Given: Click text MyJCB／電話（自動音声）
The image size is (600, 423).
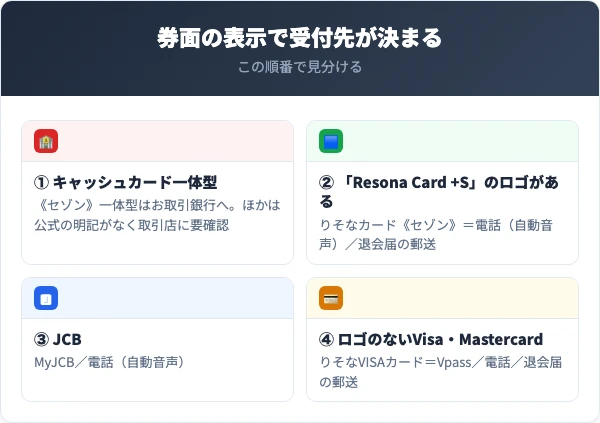Looking at the screenshot, I should pyautogui.click(x=111, y=362).
